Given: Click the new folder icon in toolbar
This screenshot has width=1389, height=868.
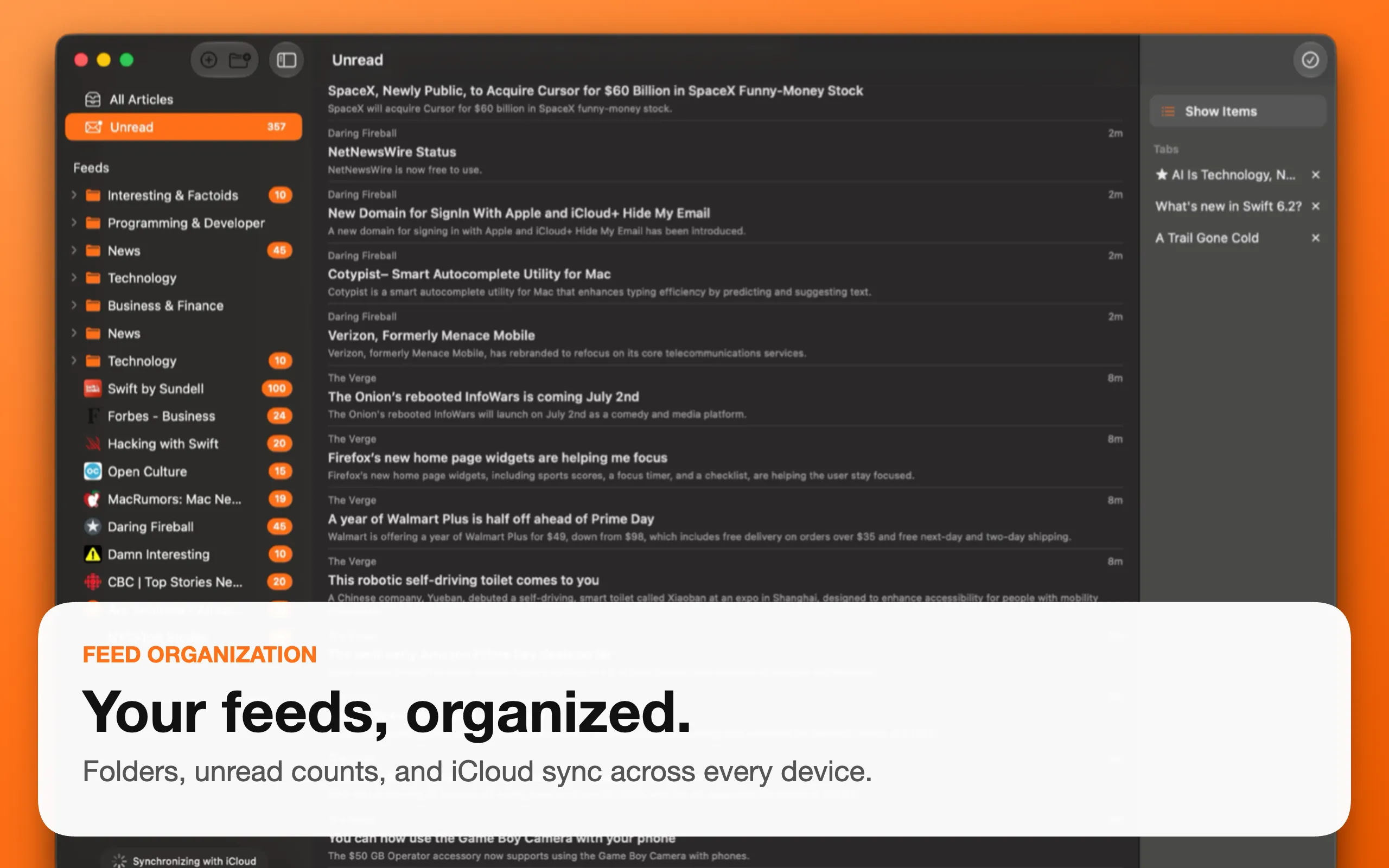Looking at the screenshot, I should [x=240, y=60].
